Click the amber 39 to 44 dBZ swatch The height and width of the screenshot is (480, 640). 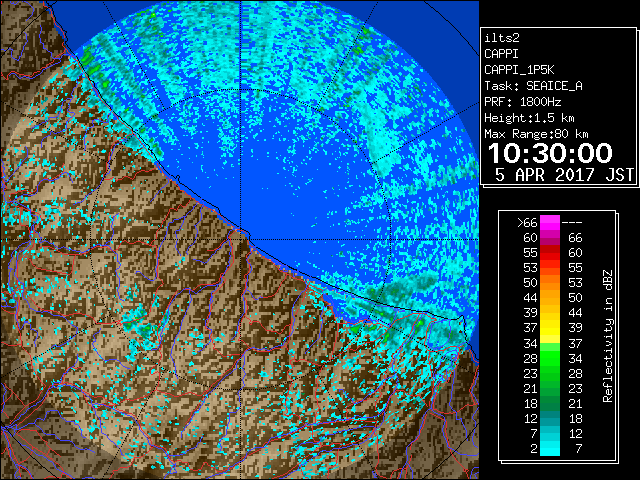pos(550,313)
